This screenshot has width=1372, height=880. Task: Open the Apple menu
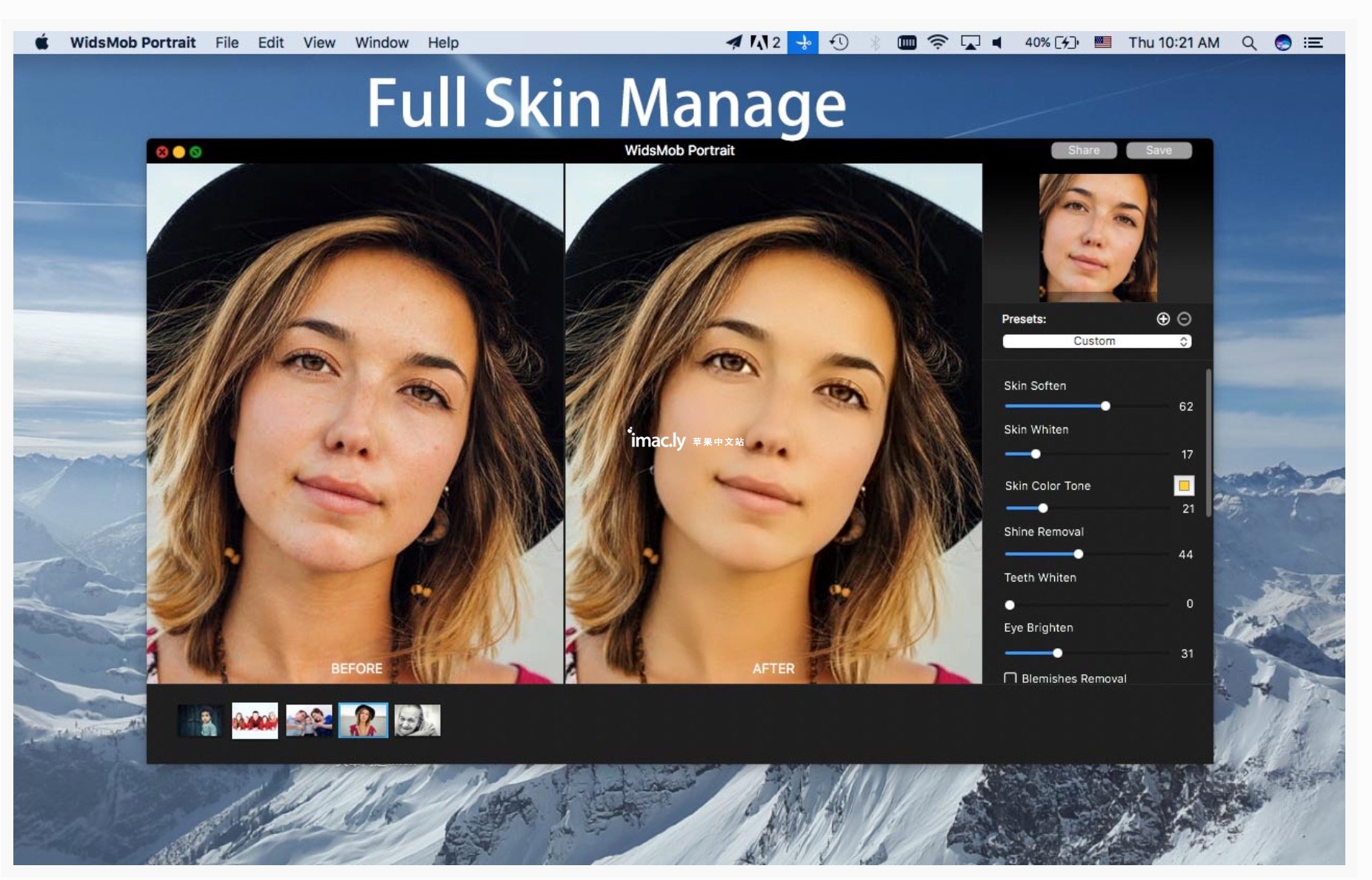(42, 42)
